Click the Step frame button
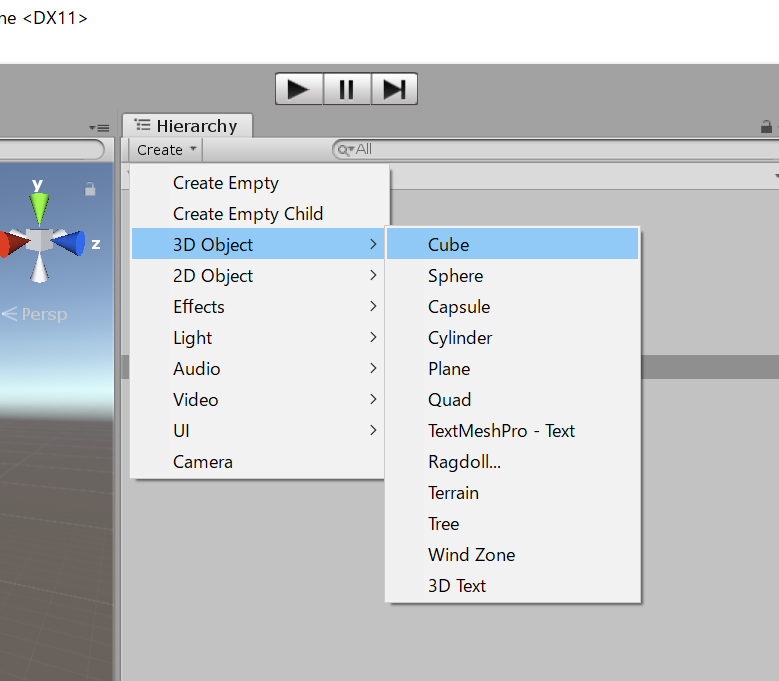This screenshot has height=681, width=779. (x=394, y=89)
